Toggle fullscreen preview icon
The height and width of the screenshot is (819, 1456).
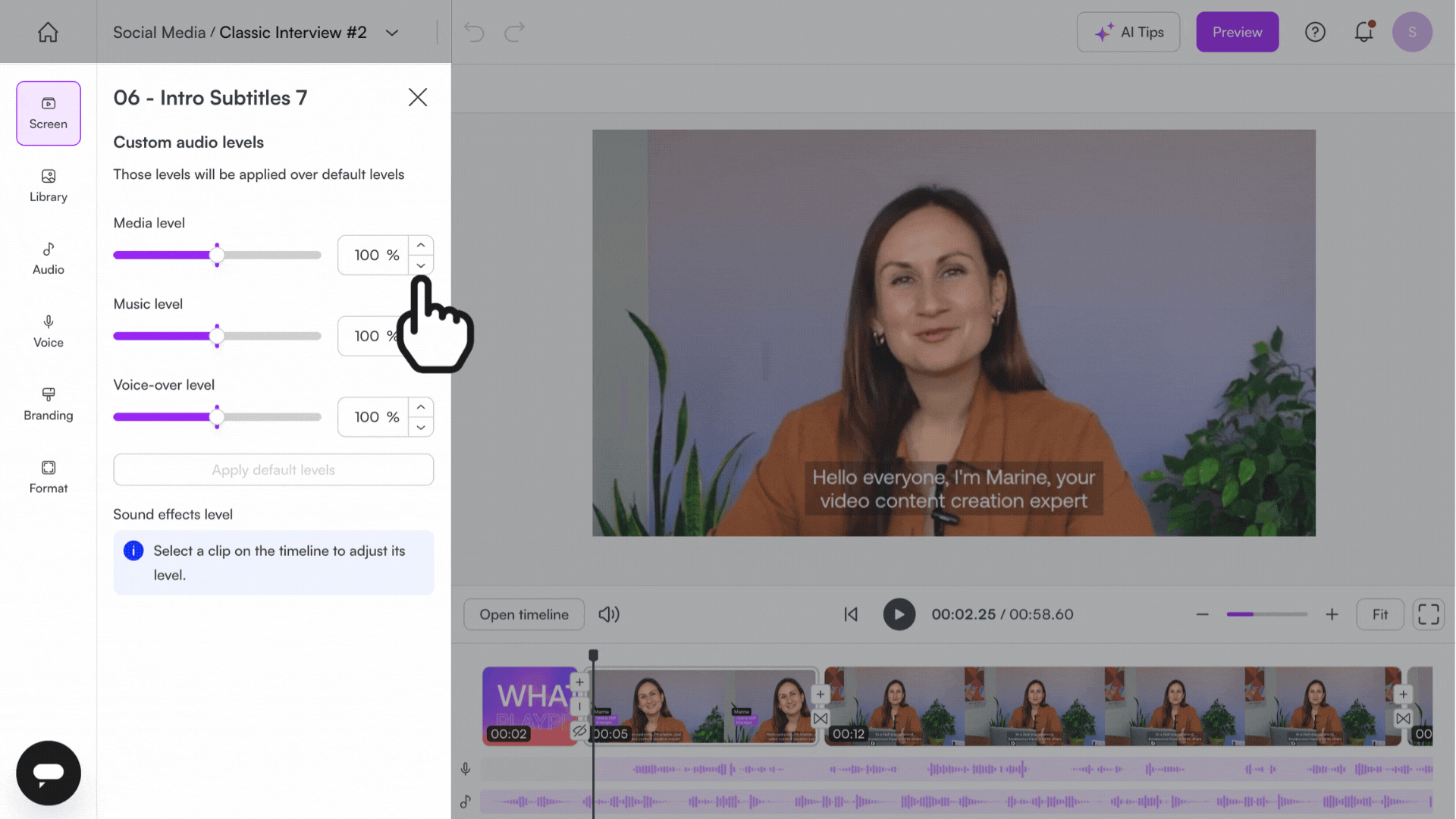tap(1429, 614)
